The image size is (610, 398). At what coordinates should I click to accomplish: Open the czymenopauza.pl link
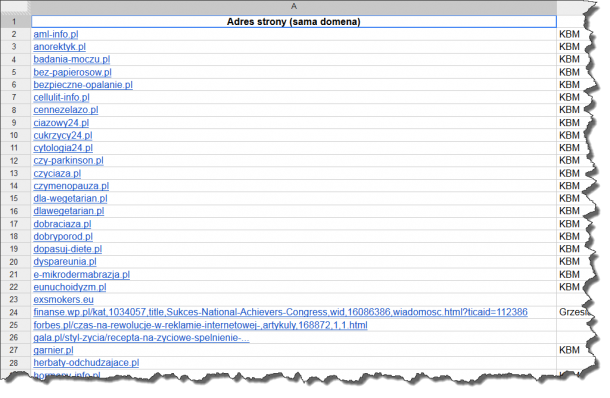pyautogui.click(x=71, y=186)
